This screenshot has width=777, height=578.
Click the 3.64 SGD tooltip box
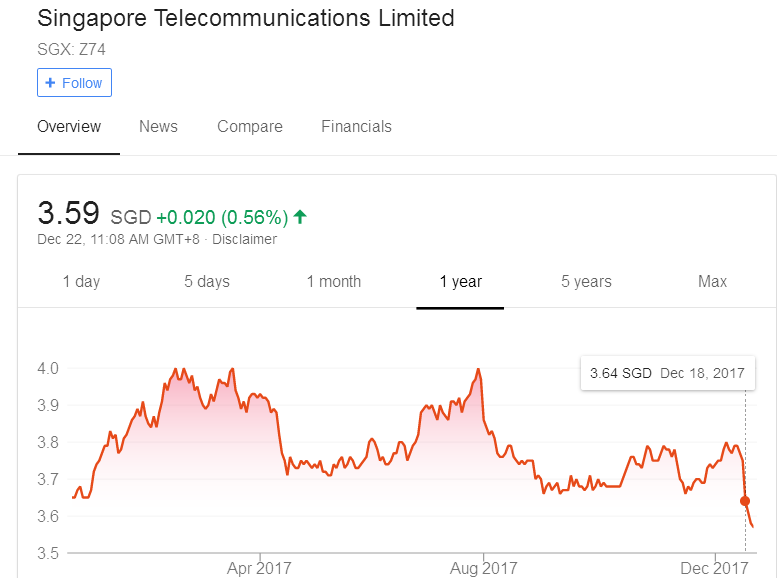(667, 373)
